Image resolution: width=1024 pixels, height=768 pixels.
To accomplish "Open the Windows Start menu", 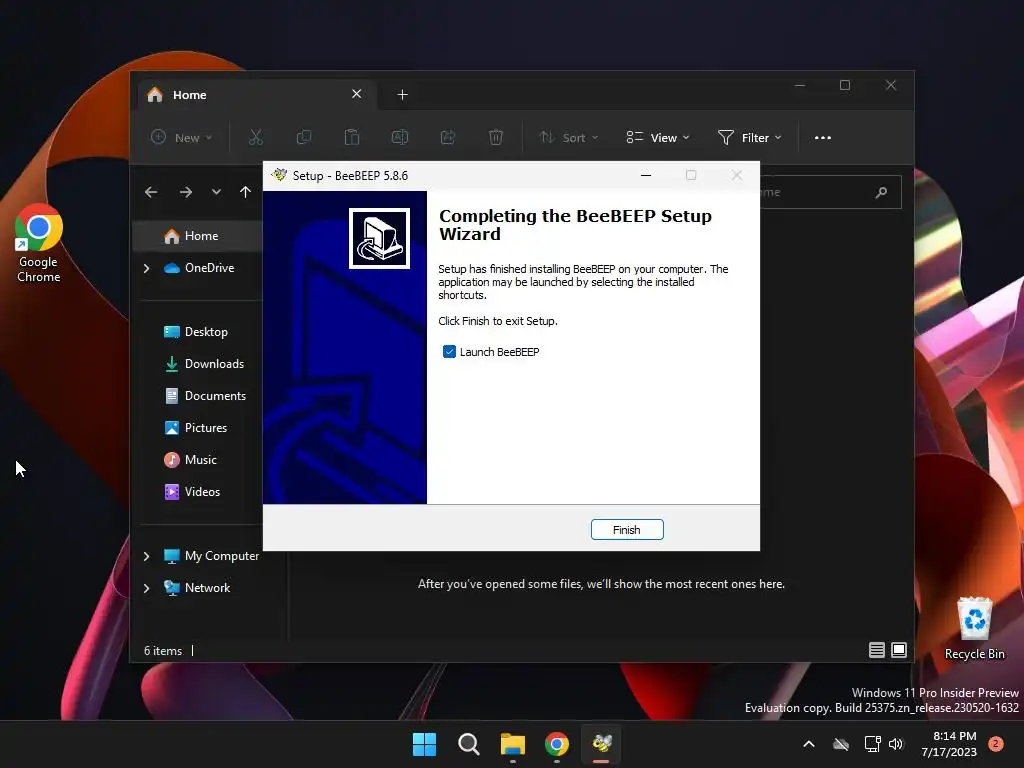I will pyautogui.click(x=424, y=744).
